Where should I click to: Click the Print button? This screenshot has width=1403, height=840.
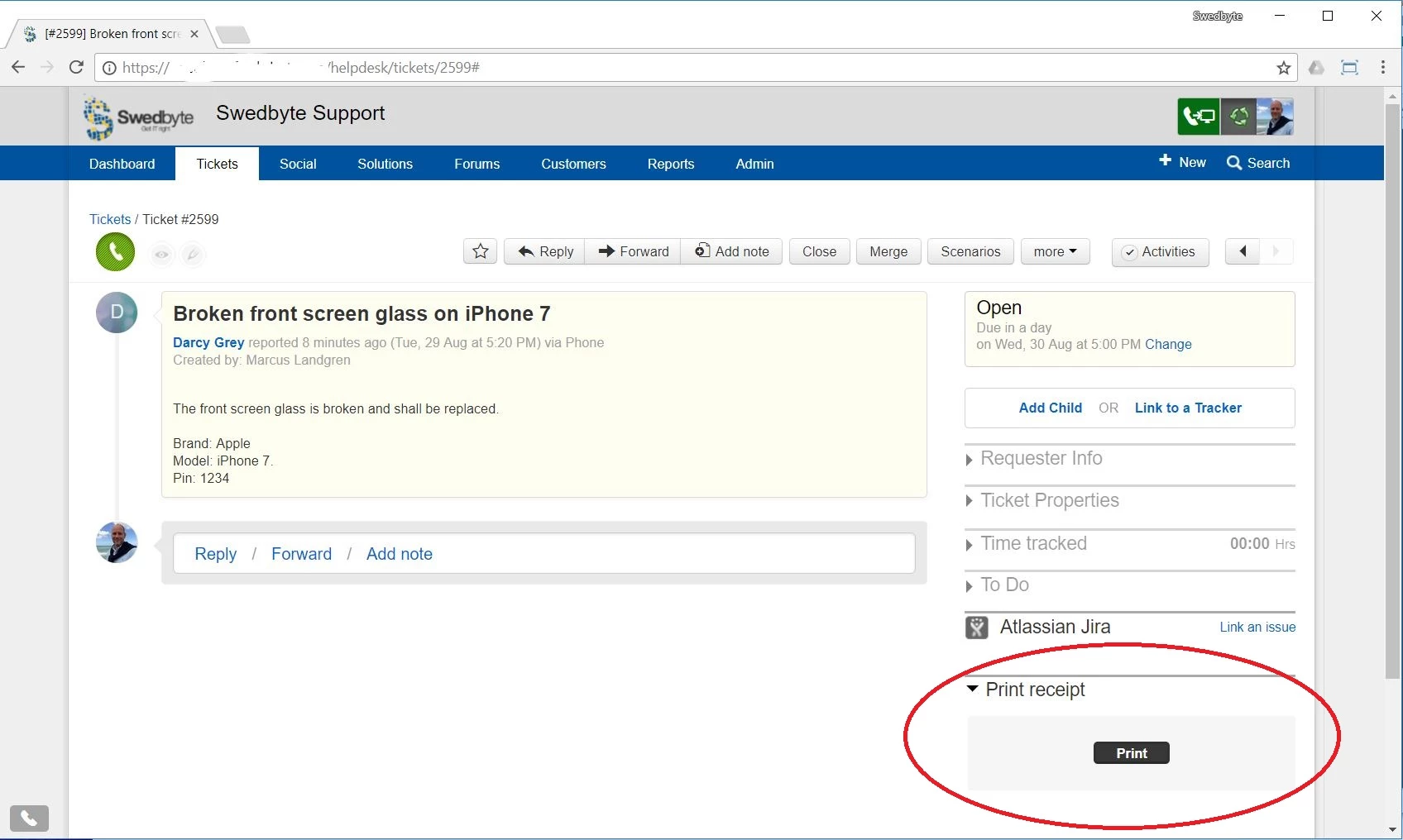[x=1132, y=753]
